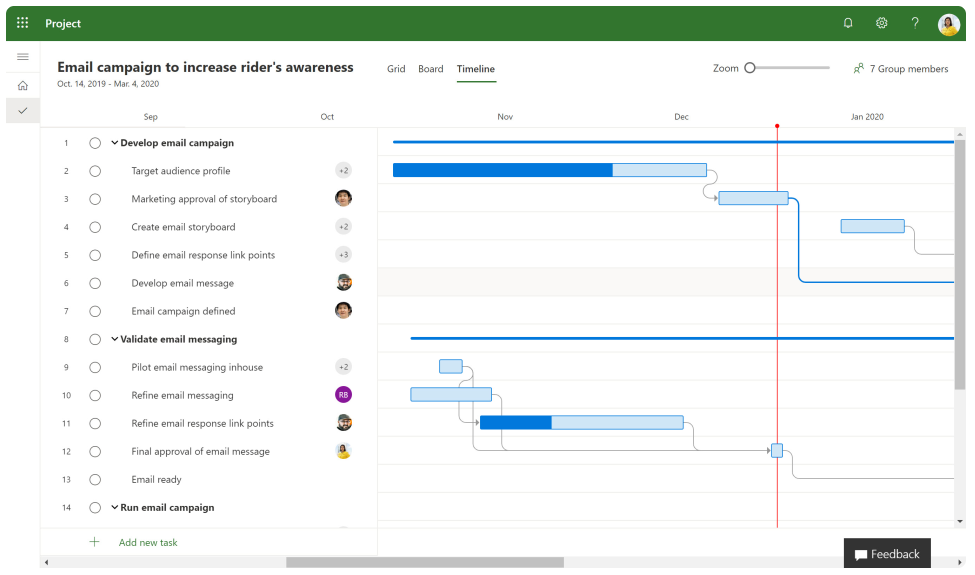Mark Email ready task complete
The image size is (975, 575).
tap(95, 479)
